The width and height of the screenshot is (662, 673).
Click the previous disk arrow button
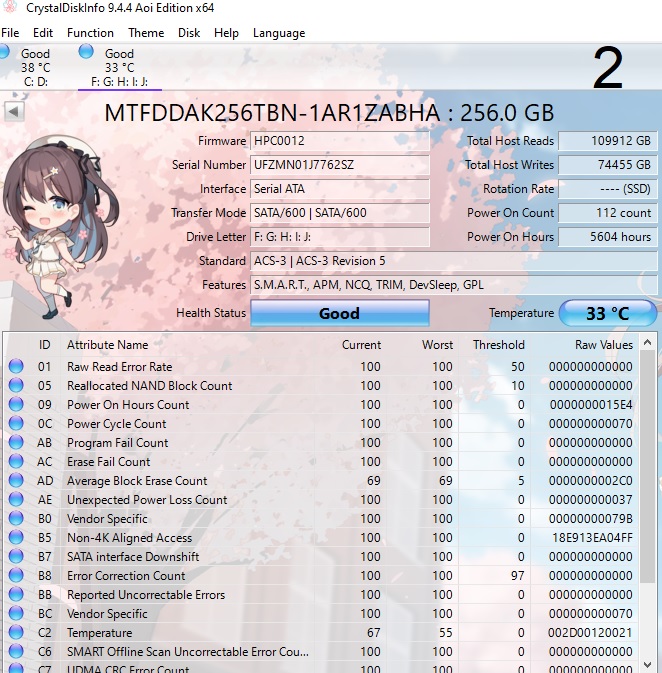click(15, 111)
